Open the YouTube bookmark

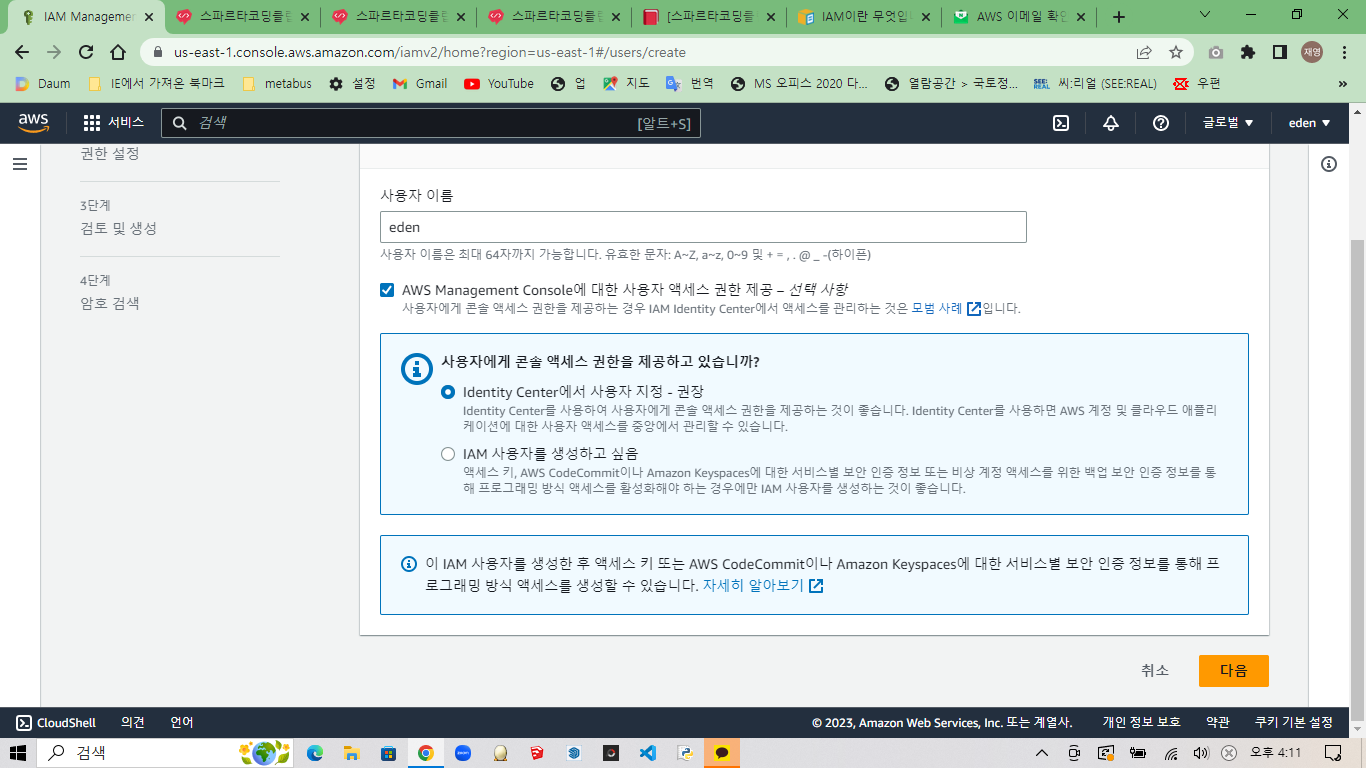tap(499, 84)
